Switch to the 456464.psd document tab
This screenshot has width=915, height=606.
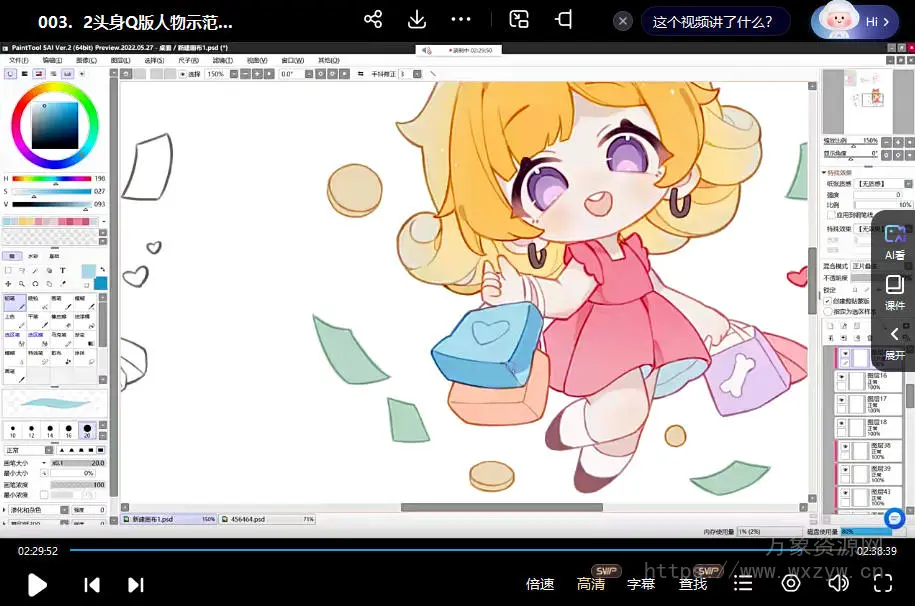[x=250, y=519]
